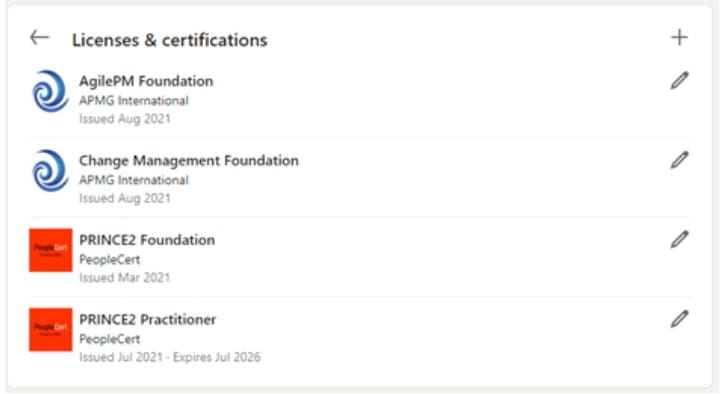The height and width of the screenshot is (394, 720).
Task: Click the back arrow icon
Action: click(x=39, y=37)
